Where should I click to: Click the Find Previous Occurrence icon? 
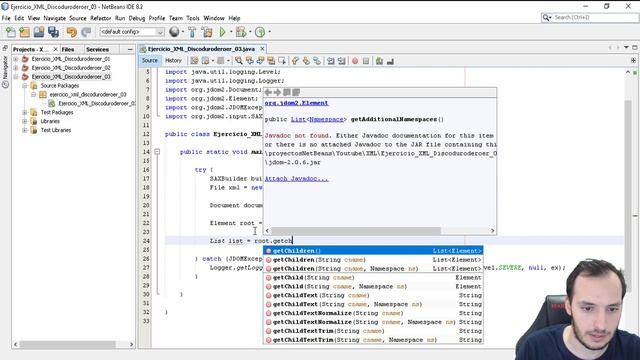(x=249, y=61)
